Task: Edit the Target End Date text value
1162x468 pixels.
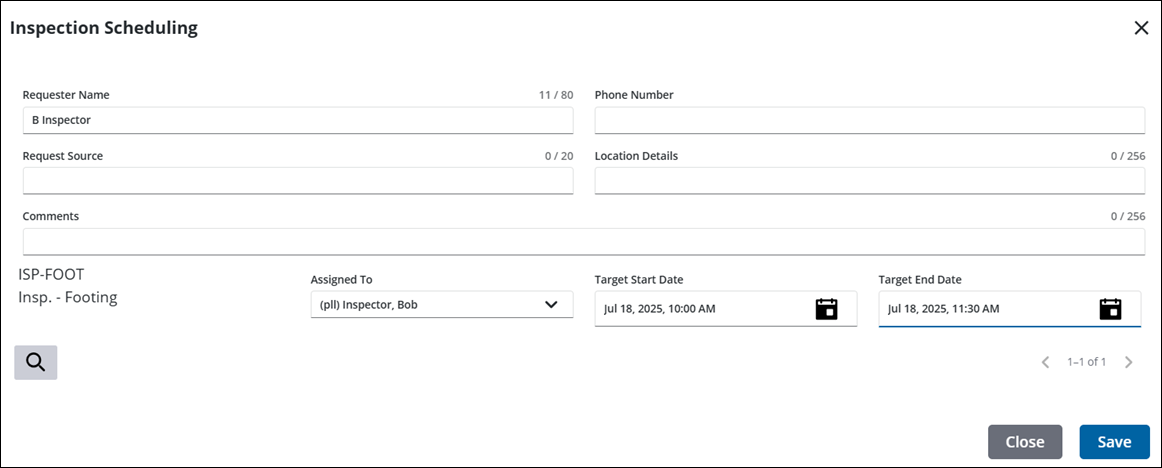Action: (x=984, y=309)
